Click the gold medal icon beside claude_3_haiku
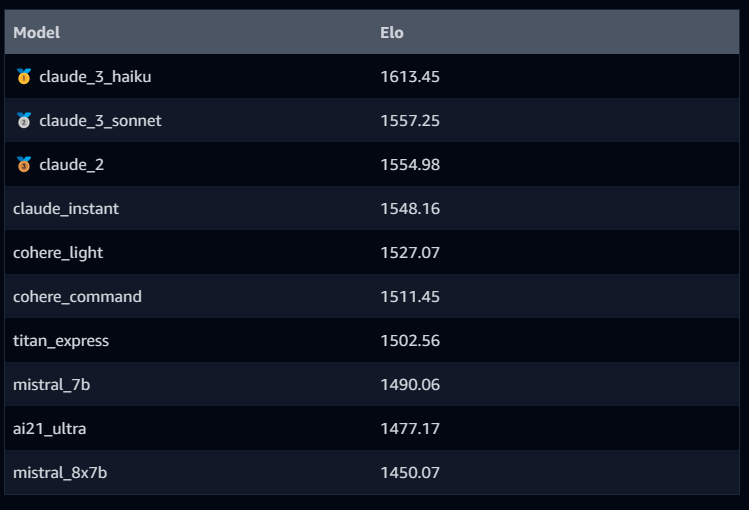749x510 pixels. pyautogui.click(x=24, y=76)
